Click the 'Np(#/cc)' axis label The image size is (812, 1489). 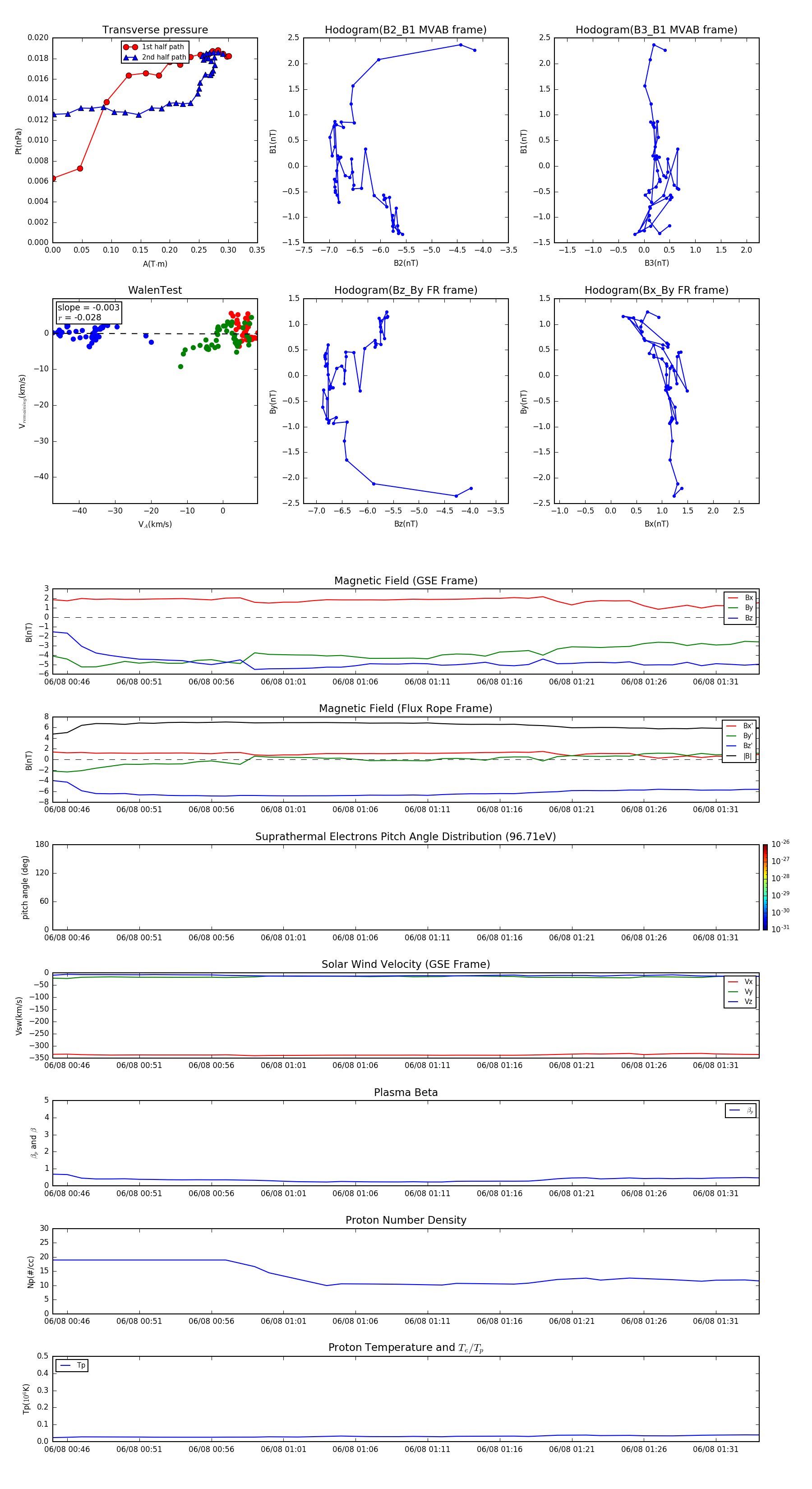(x=31, y=1272)
